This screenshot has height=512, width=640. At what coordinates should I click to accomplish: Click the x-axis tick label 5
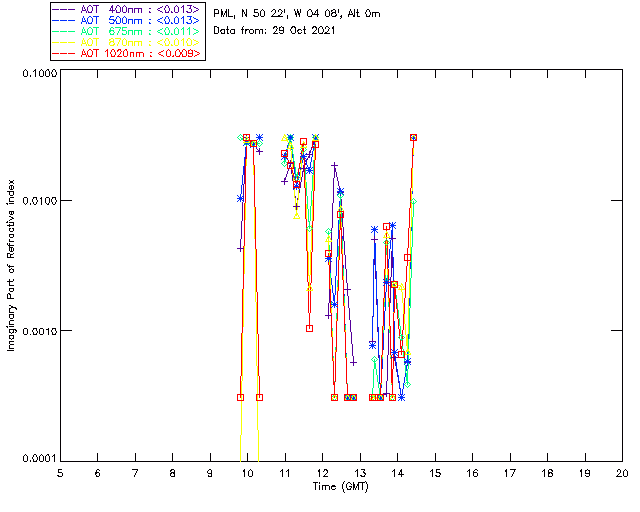(60, 472)
